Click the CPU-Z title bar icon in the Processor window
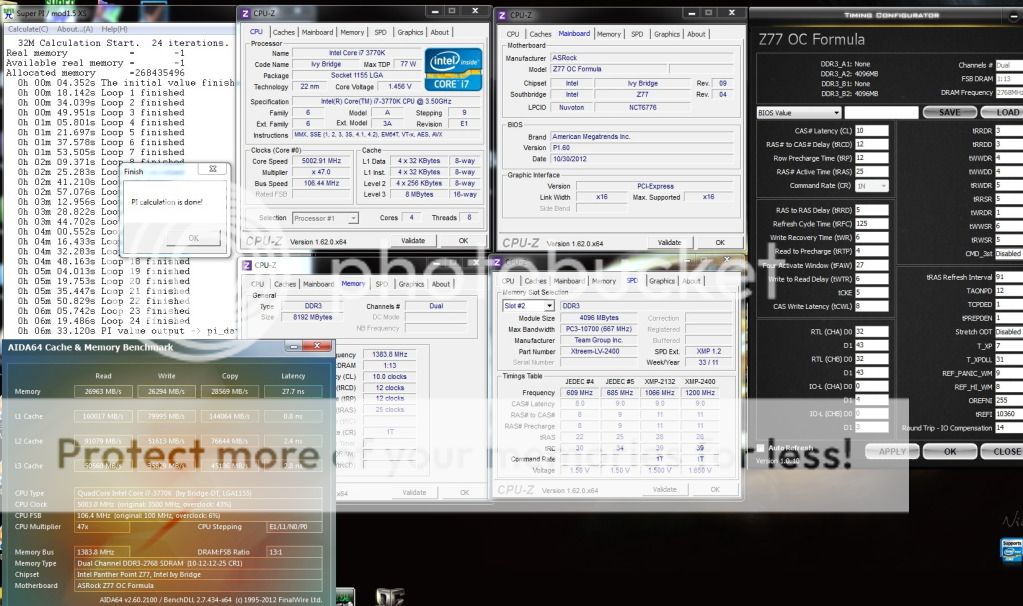The image size is (1023, 606). click(x=247, y=13)
